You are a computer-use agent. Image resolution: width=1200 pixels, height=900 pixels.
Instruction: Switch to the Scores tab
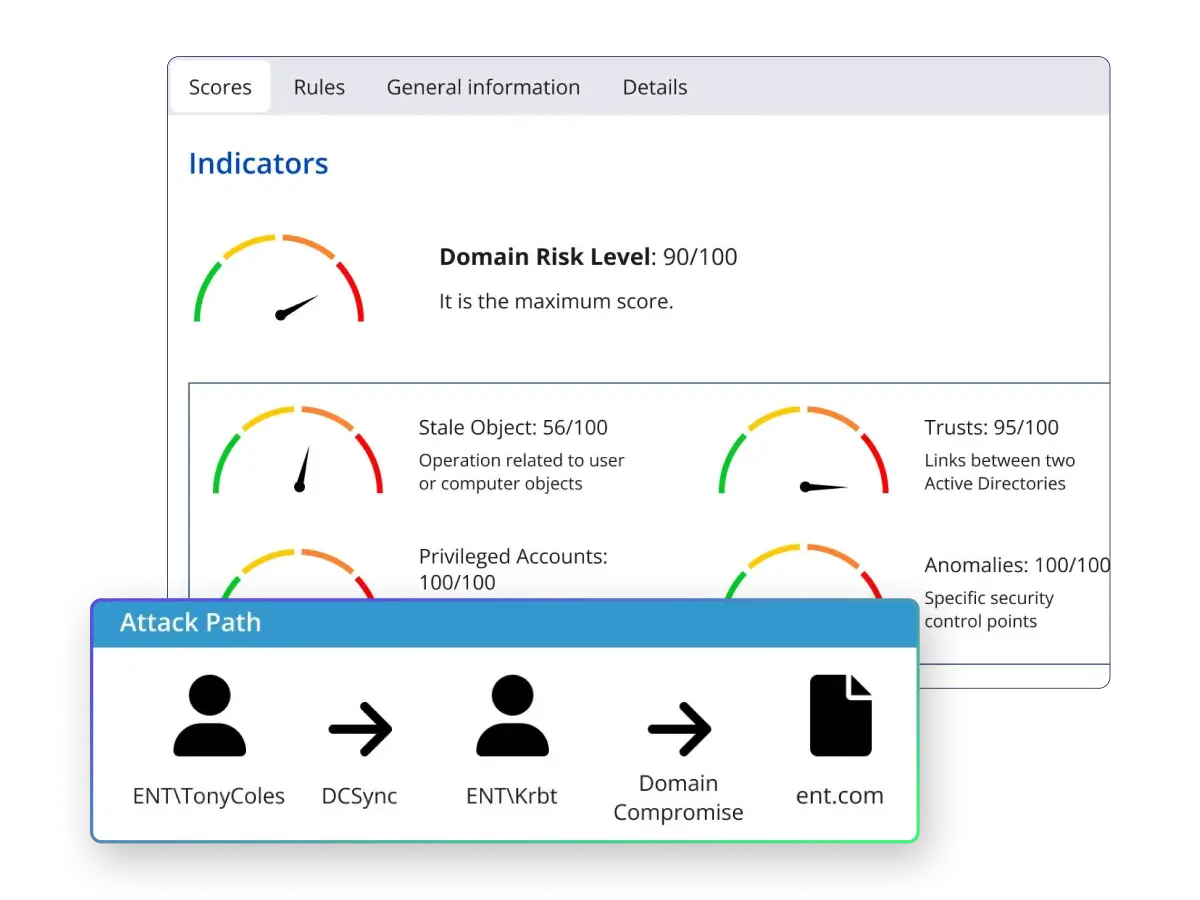220,87
